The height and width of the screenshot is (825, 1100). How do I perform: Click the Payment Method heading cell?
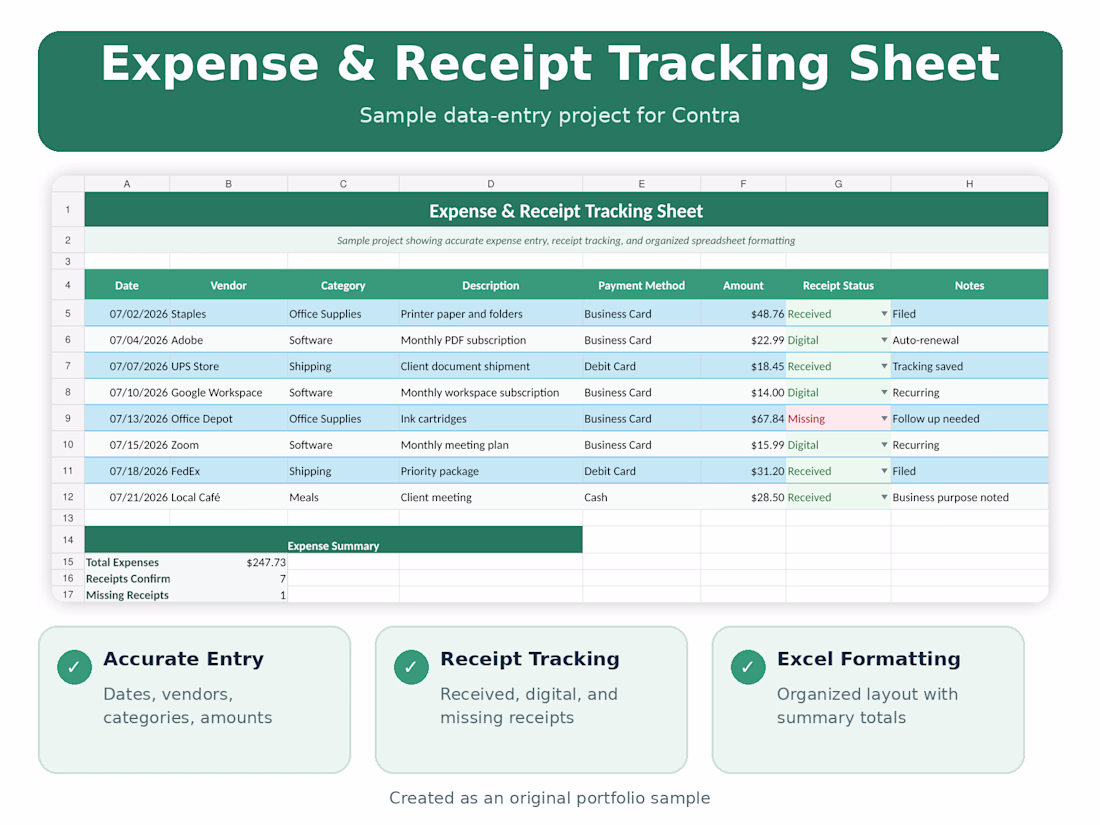tap(641, 286)
